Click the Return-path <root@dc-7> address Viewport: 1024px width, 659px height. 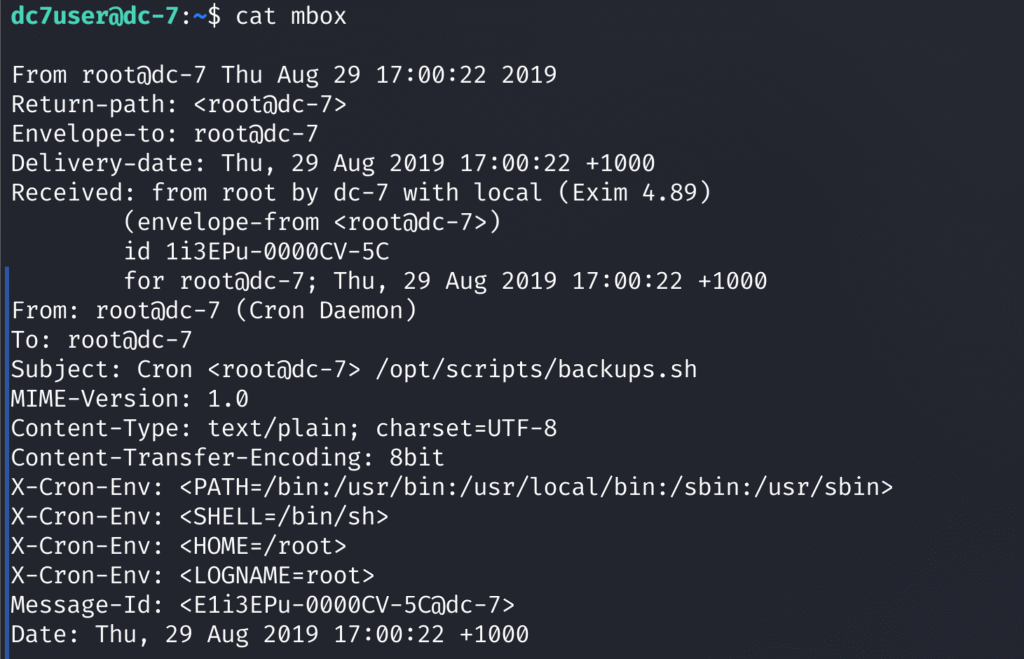coord(270,104)
